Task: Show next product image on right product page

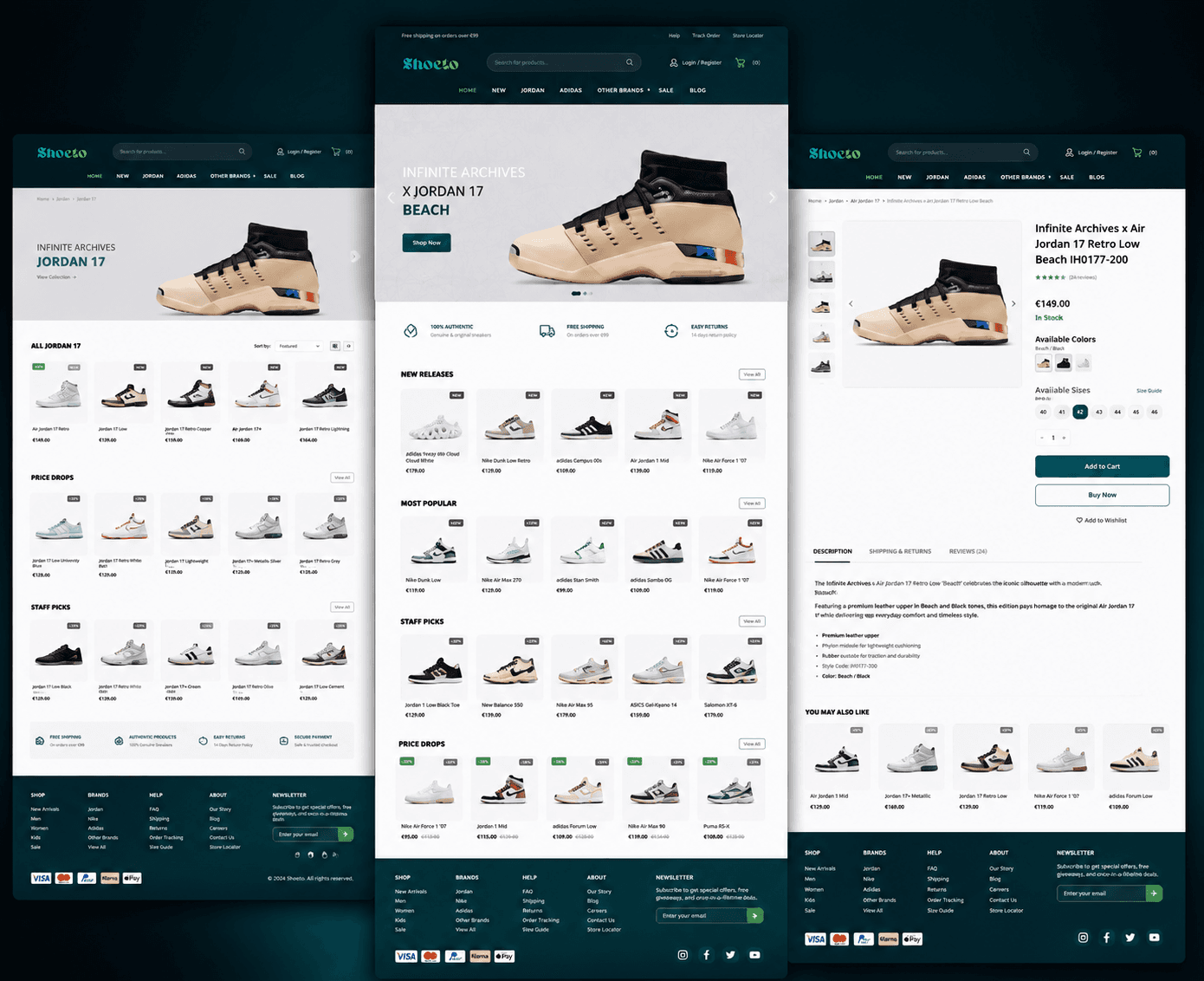Action: tap(1013, 303)
